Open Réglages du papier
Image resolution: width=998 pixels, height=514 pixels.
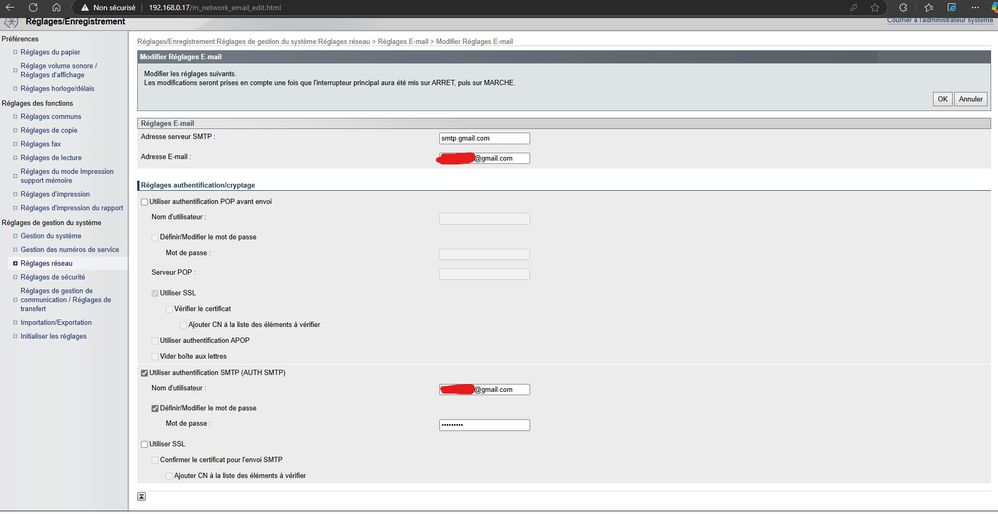[50, 52]
